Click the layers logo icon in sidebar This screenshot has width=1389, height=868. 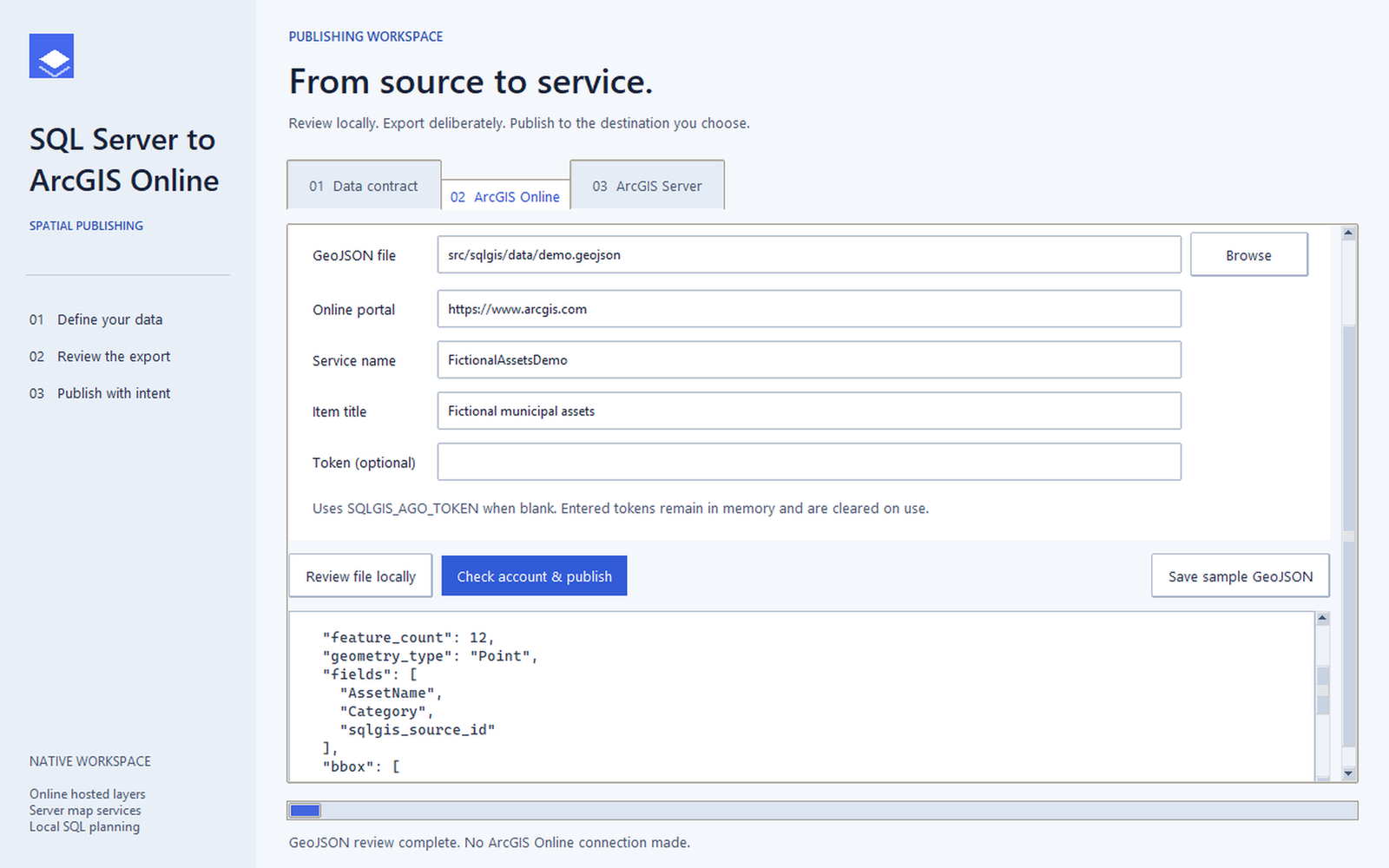coord(51,56)
